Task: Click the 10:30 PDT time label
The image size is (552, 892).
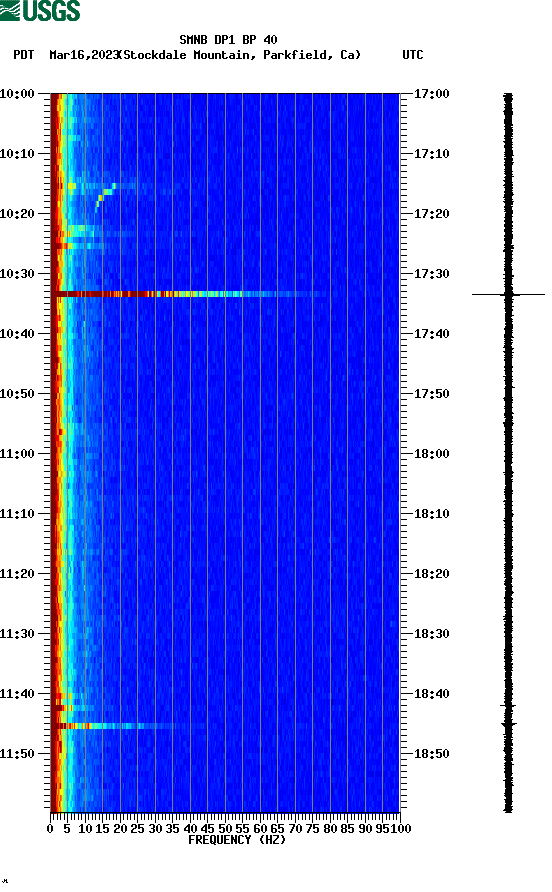Action: (17, 274)
